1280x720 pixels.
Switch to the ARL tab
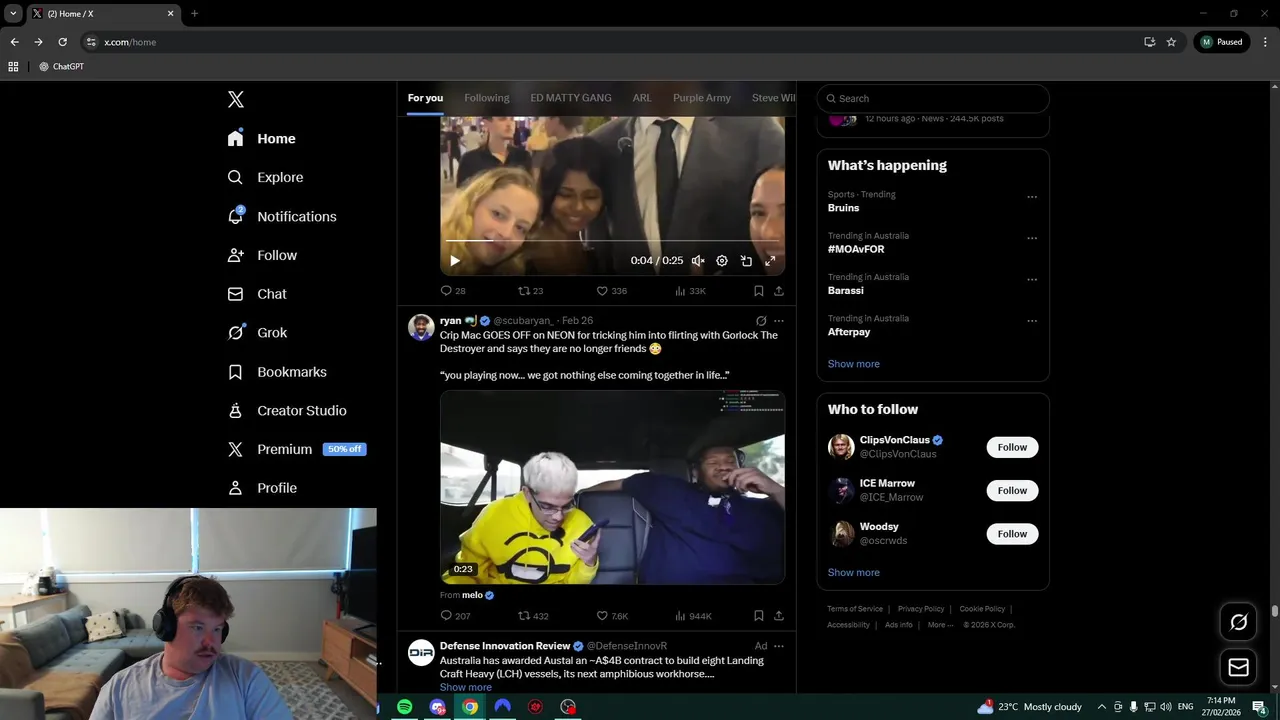click(x=642, y=98)
